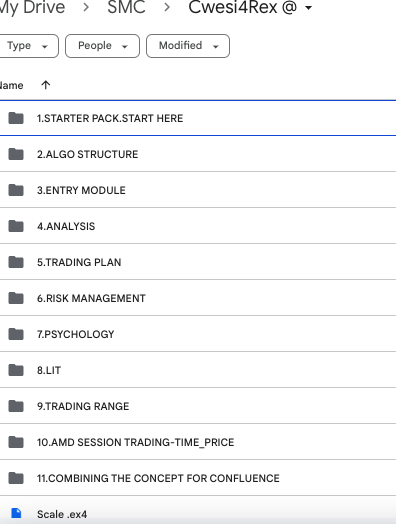The image size is (396, 524).
Task: Select 10.AMD SESSION TRADING-TIME_PRICE folder
Action: [198, 442]
